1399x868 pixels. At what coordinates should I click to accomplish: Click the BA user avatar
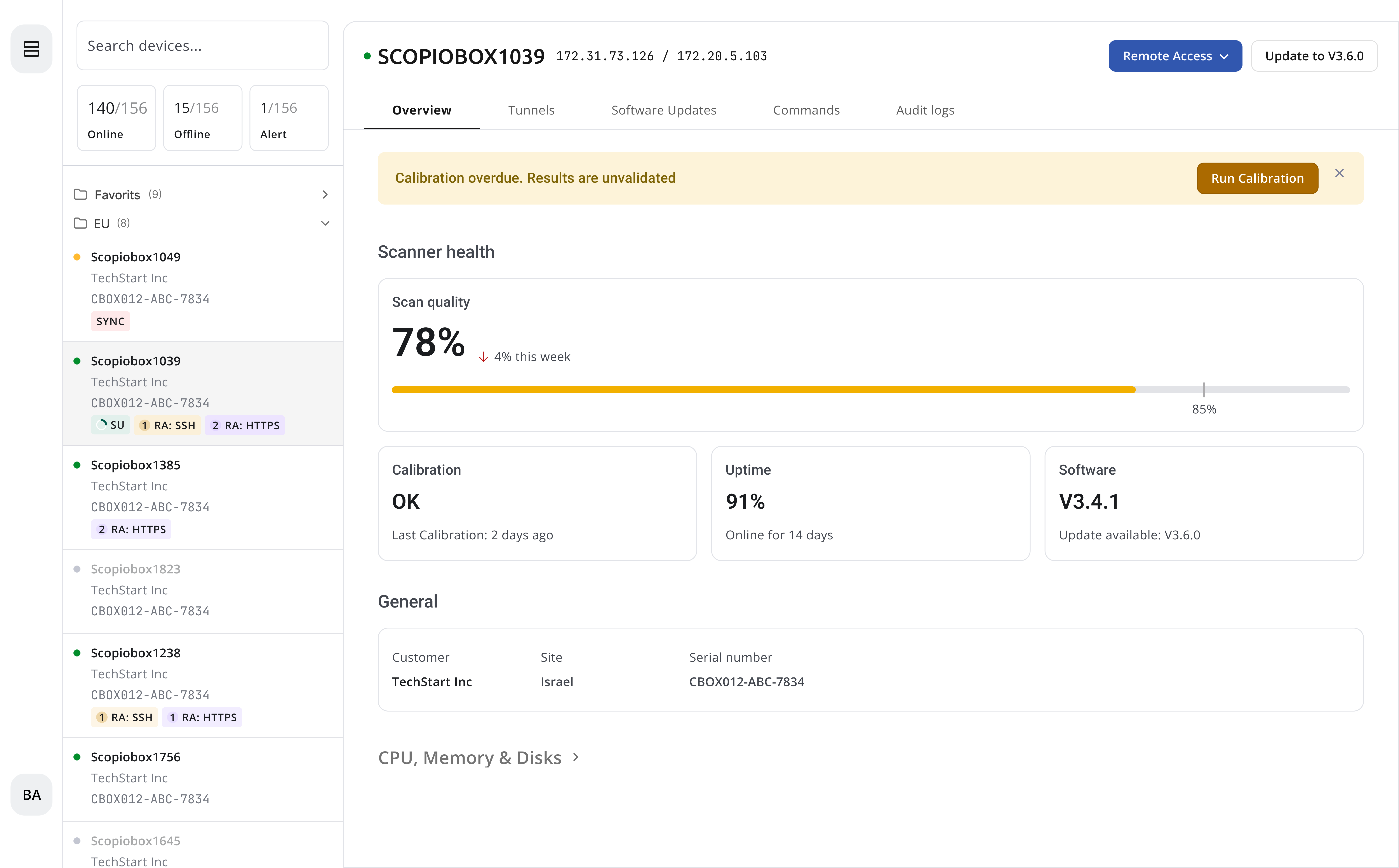(31, 795)
